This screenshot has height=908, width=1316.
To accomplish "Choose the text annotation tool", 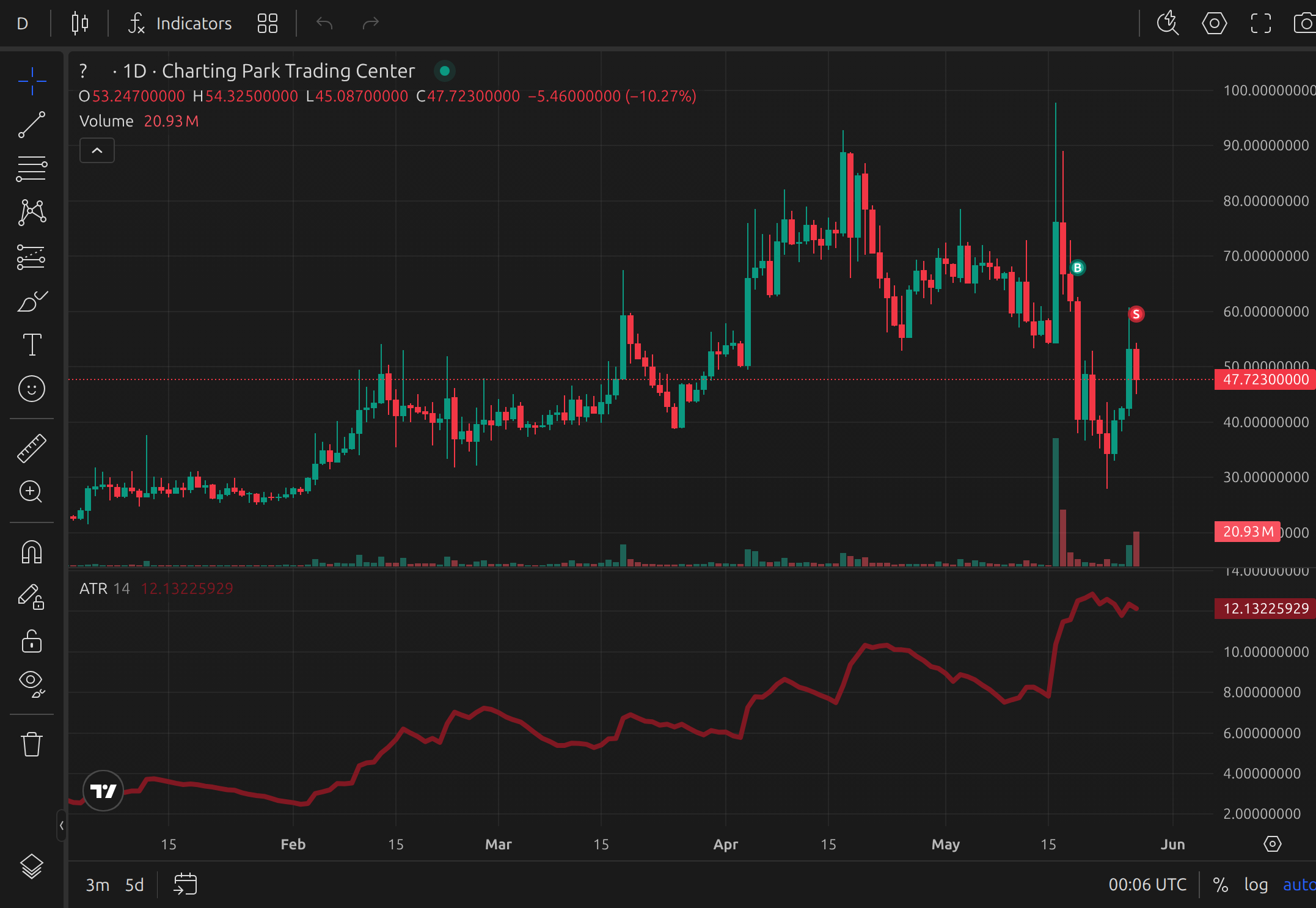I will [32, 345].
